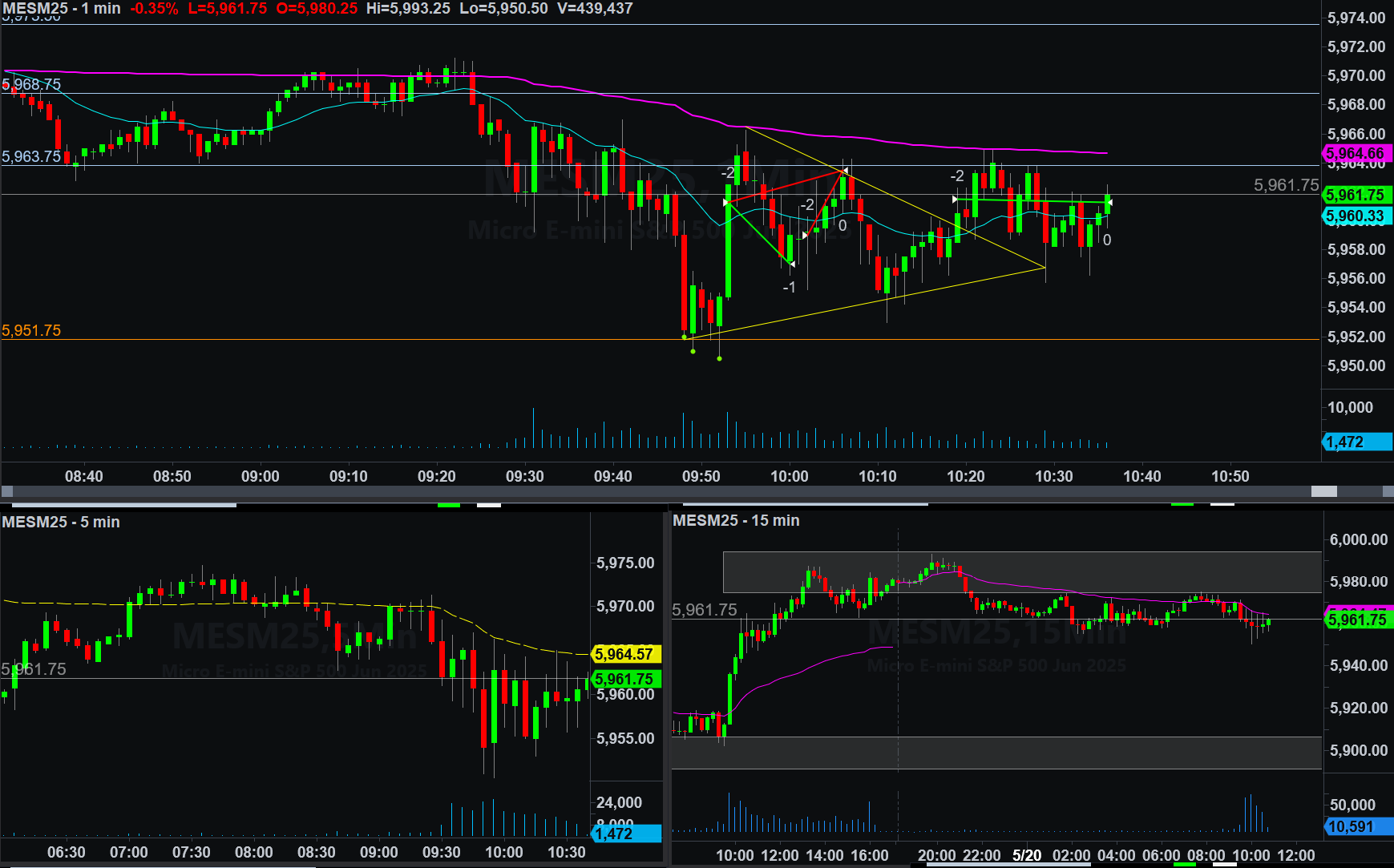Screen dimensions: 1394x868
Task: Click the scrollbar right-end button
Action: pos(1387,491)
